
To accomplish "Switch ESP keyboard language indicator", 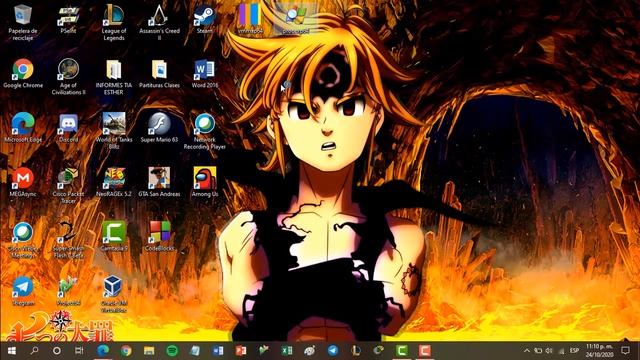I will pyautogui.click(x=574, y=351).
